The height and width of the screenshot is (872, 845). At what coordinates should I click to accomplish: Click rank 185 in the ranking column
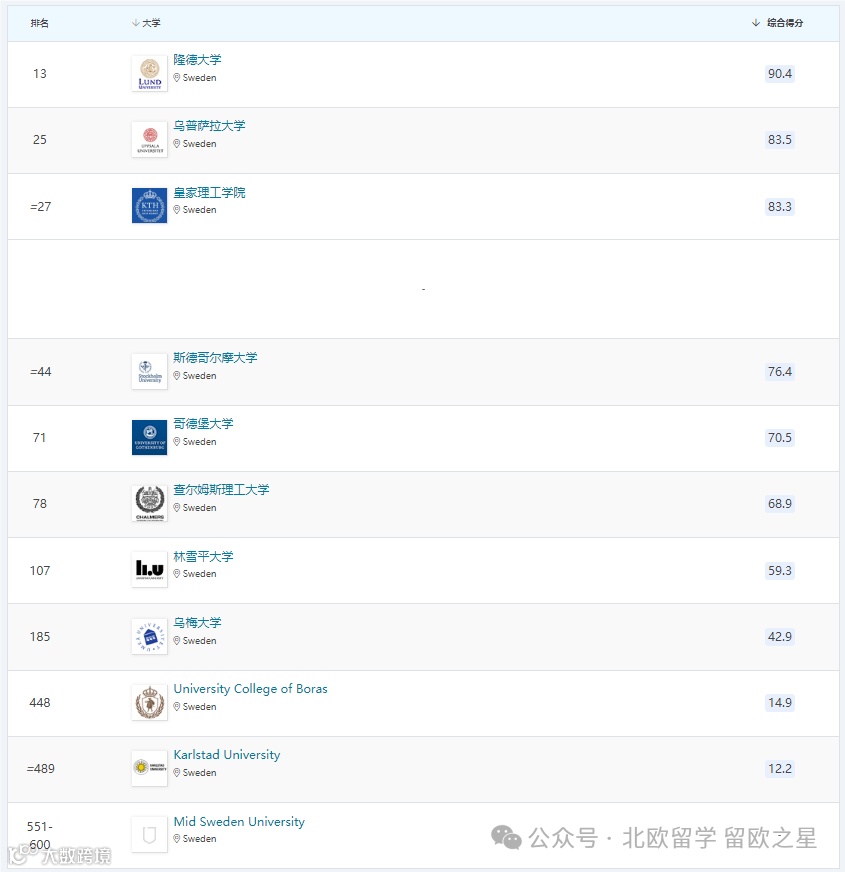(39, 636)
